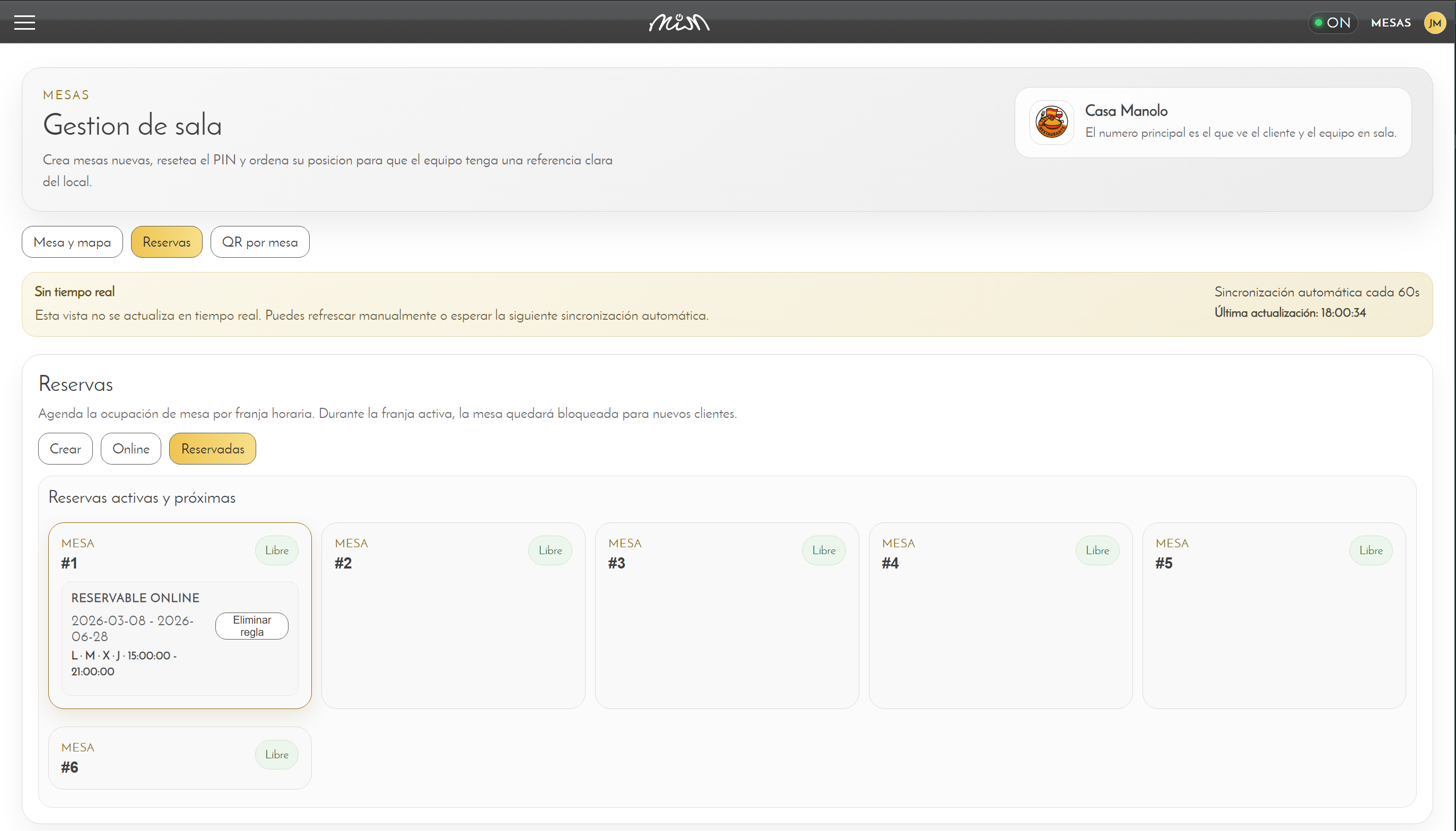
Task: Select the Reservas tab
Action: coord(167,242)
